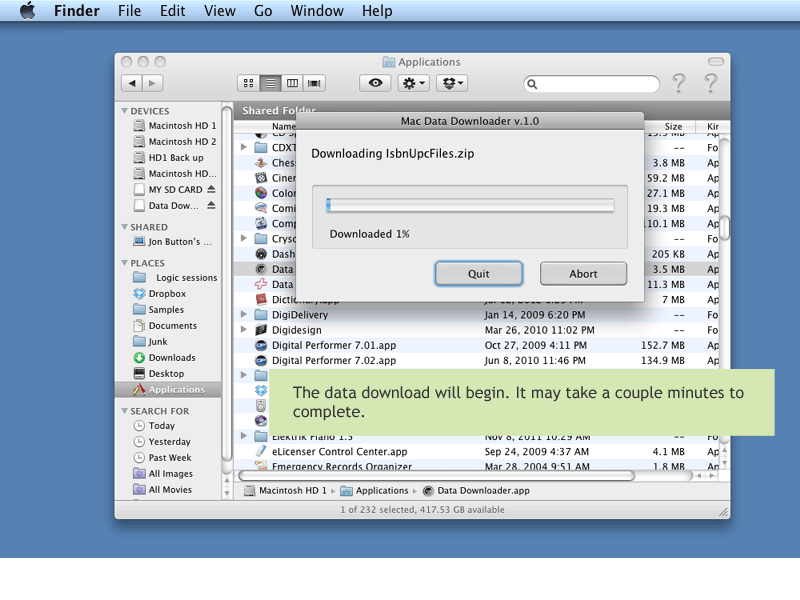Screen dimensions: 800x600
Task: Show files from Yesterday
Action: click(x=161, y=441)
